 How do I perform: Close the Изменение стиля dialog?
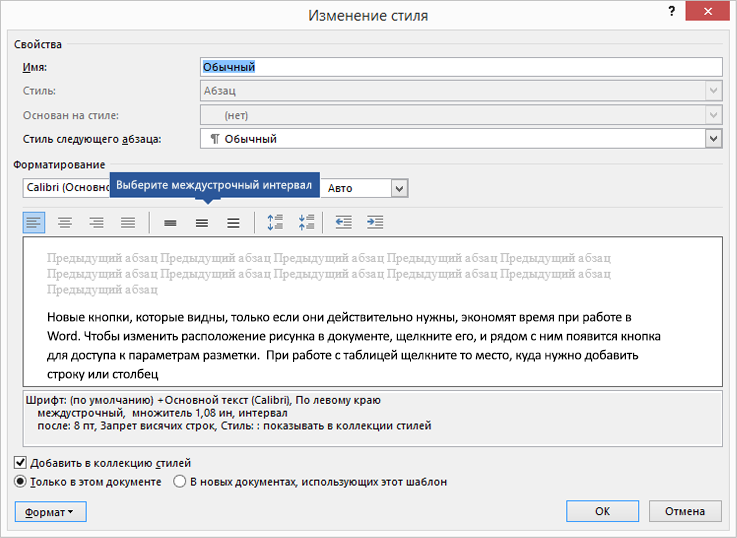coord(707,11)
